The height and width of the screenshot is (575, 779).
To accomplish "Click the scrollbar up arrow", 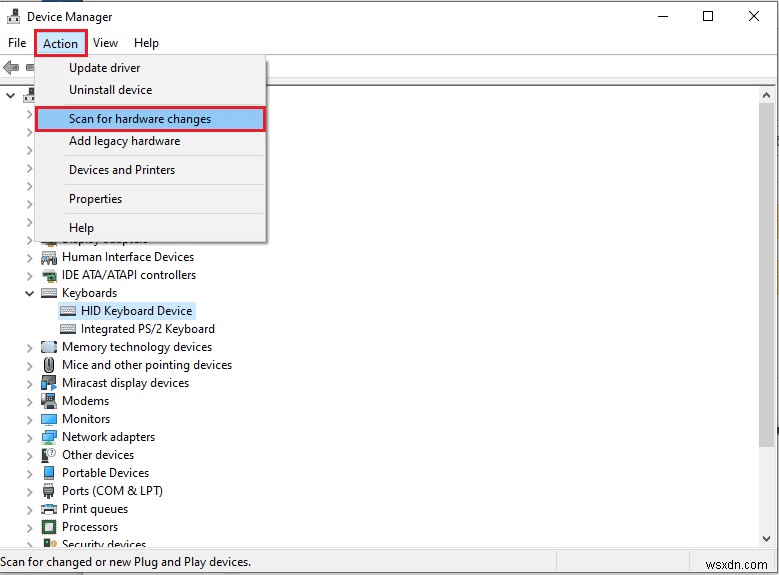I will pos(767,95).
